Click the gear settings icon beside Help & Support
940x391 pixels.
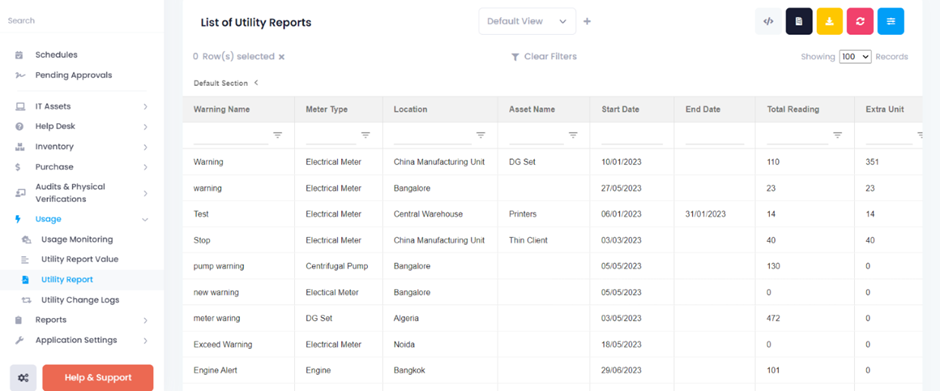tap(23, 378)
